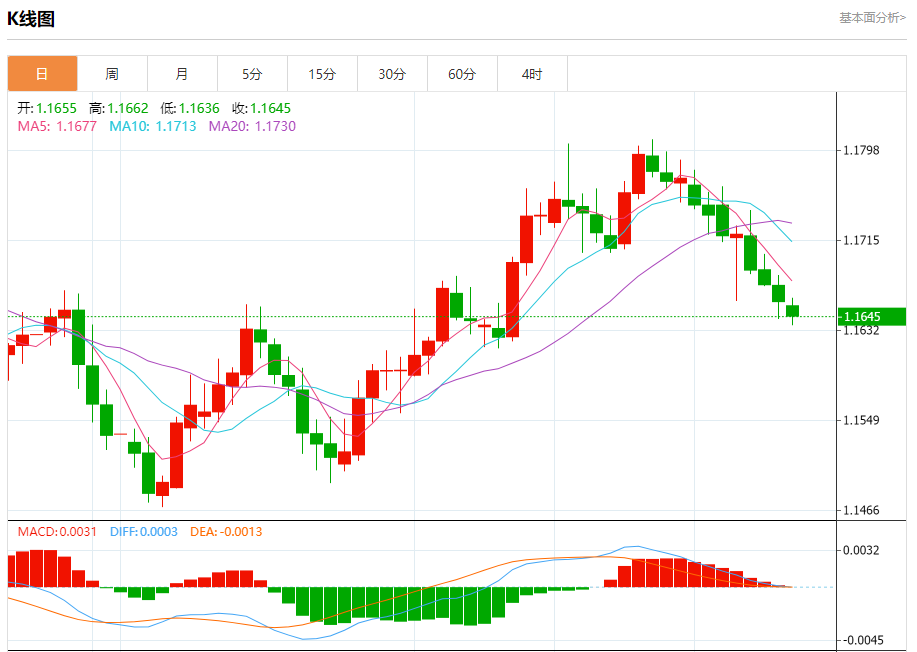Viewport: 917px width, 652px height.
Task: Select the 30分 interval tab
Action: [392, 74]
